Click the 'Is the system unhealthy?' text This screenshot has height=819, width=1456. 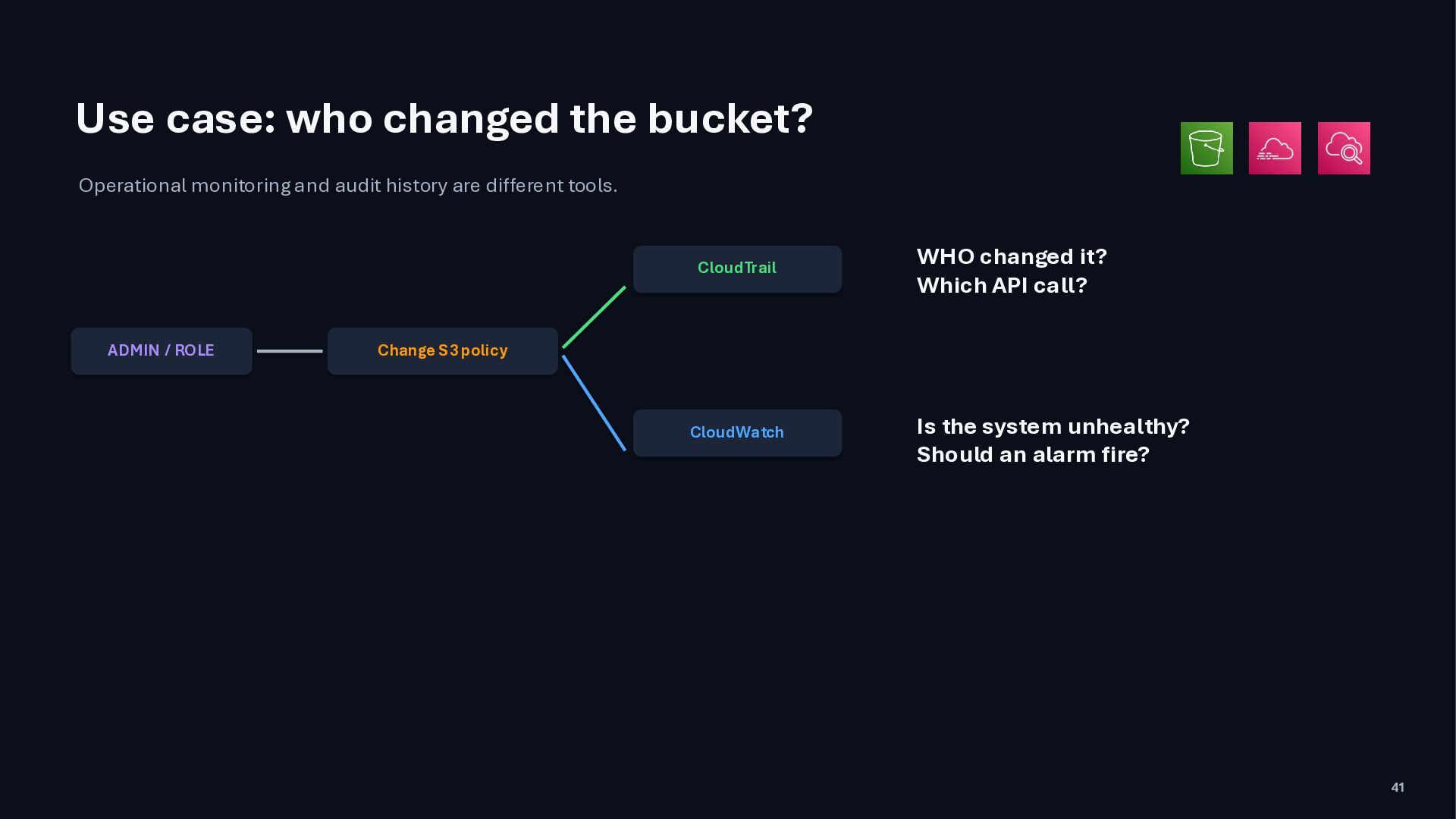click(1053, 426)
